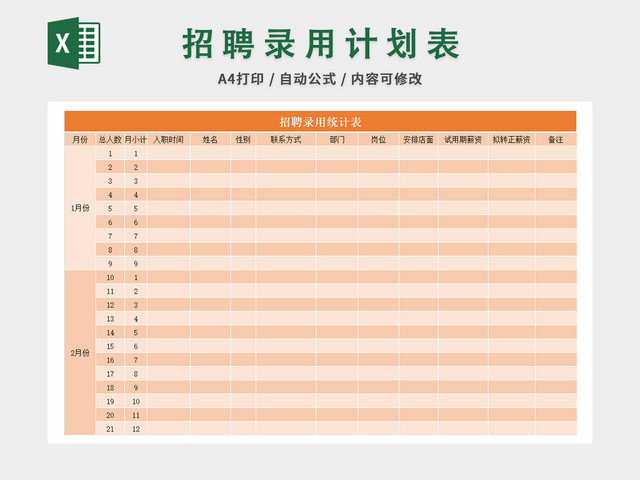
Task: Select 总人数 cell with value 13
Action: point(110,319)
